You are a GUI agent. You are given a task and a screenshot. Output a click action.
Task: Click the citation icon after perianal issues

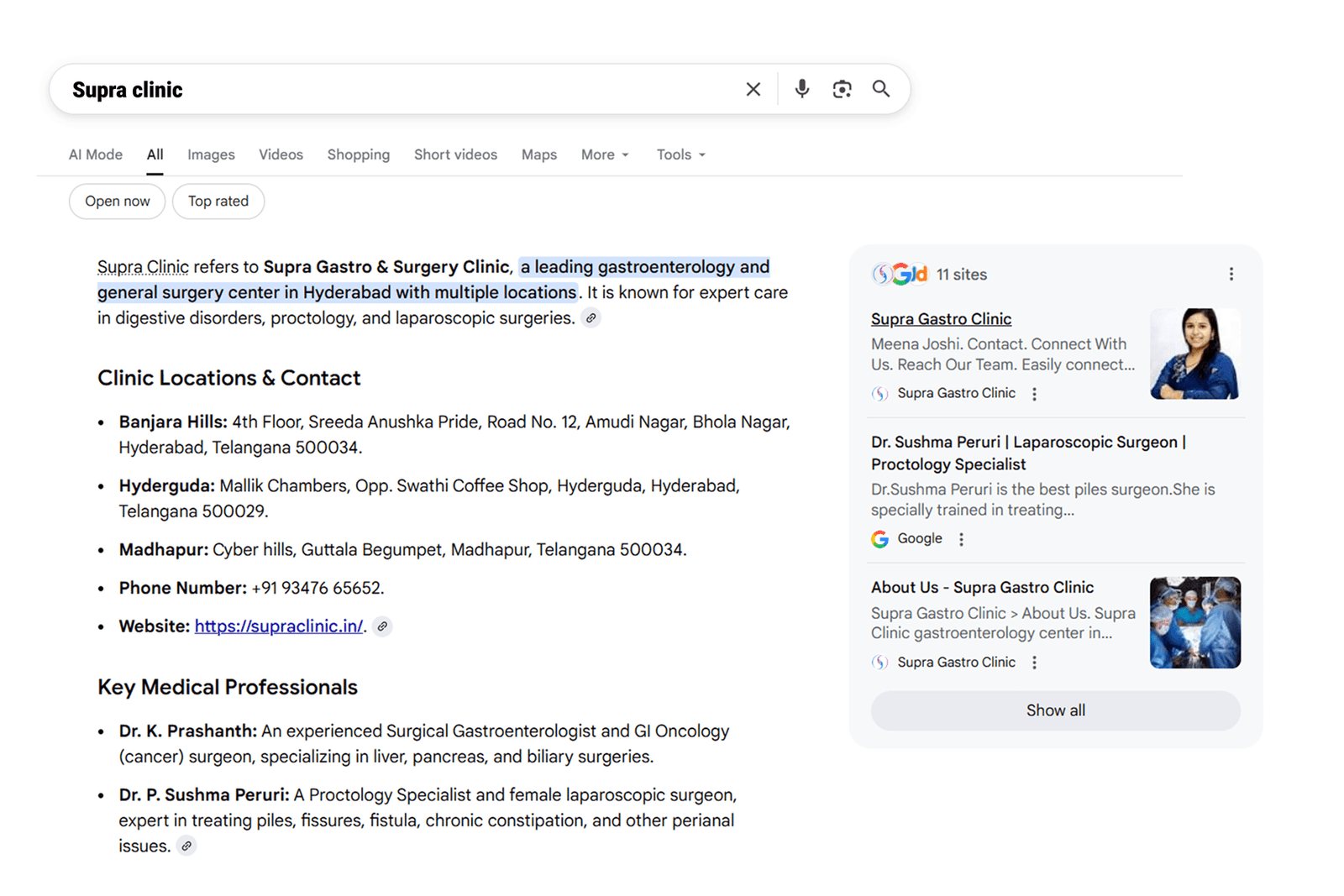click(x=186, y=846)
